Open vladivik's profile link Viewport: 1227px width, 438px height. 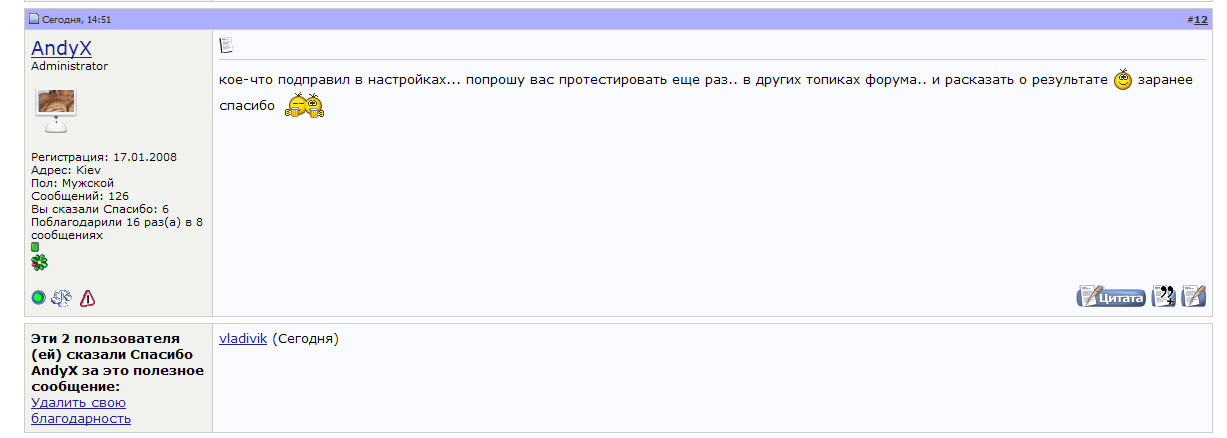pyautogui.click(x=243, y=339)
